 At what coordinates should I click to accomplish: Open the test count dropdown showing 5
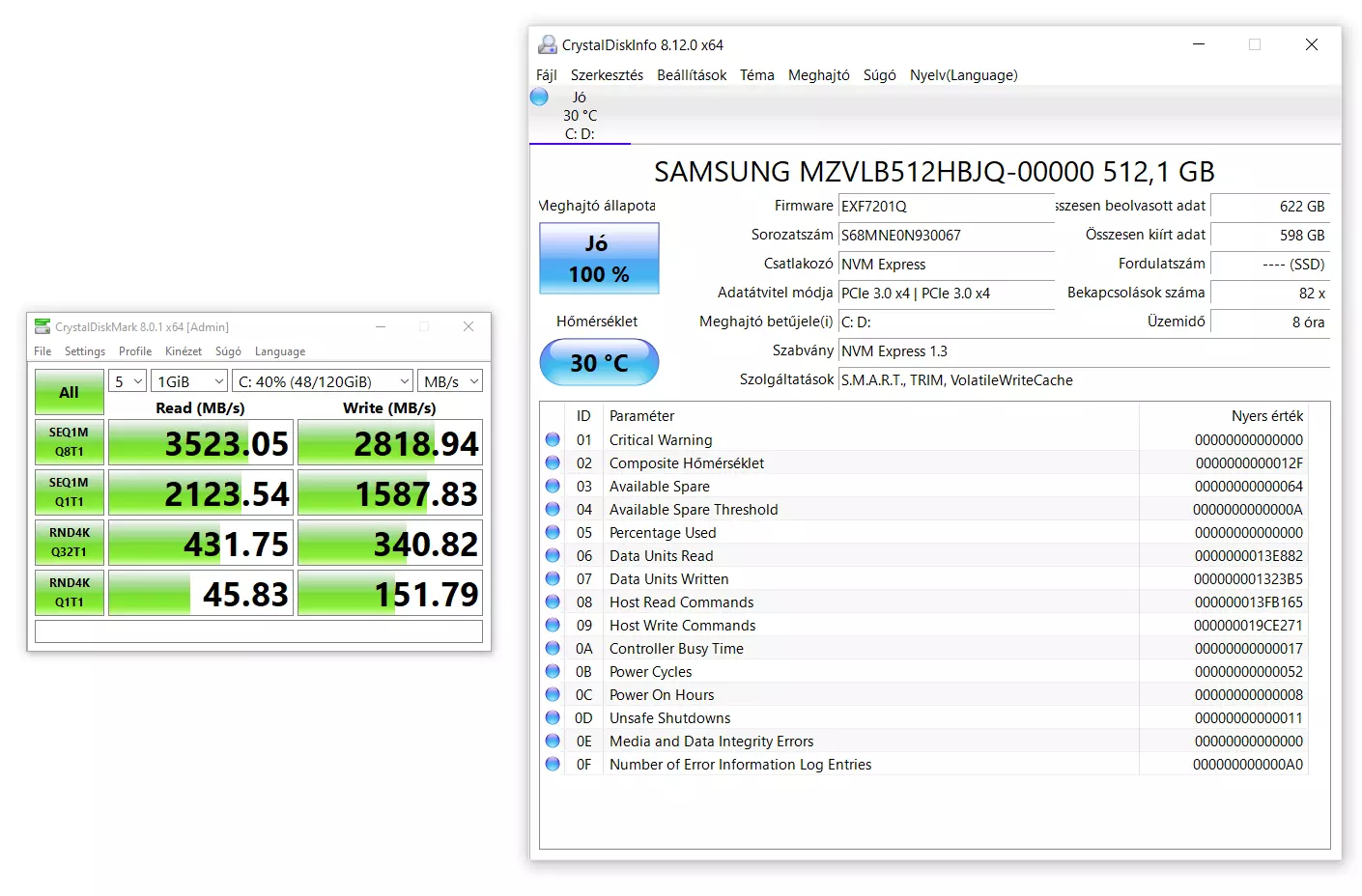click(x=127, y=381)
